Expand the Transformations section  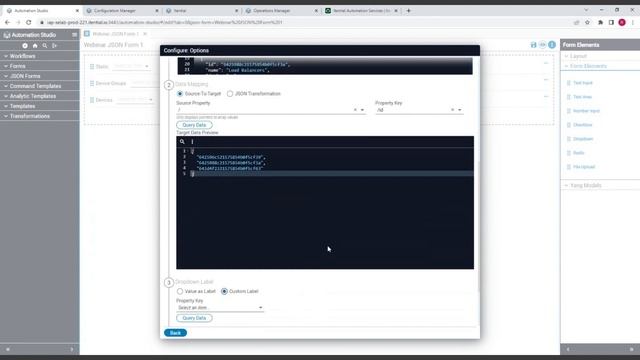pyautogui.click(x=40, y=116)
